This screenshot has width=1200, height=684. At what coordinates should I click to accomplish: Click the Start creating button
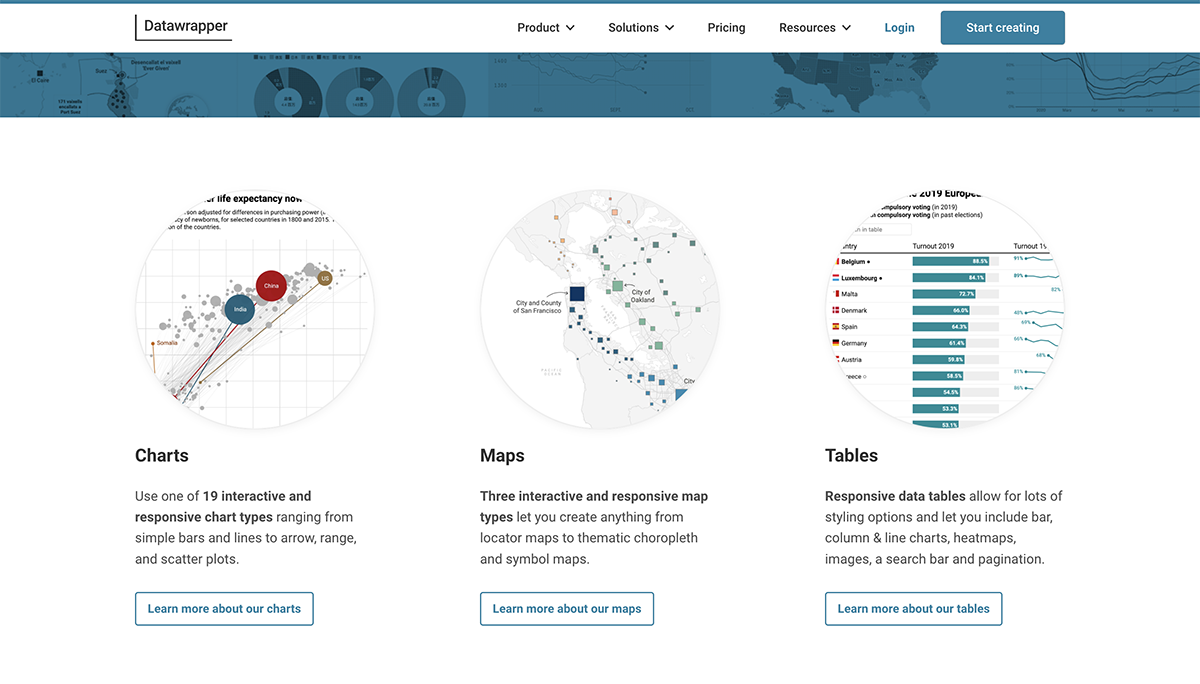point(1002,28)
